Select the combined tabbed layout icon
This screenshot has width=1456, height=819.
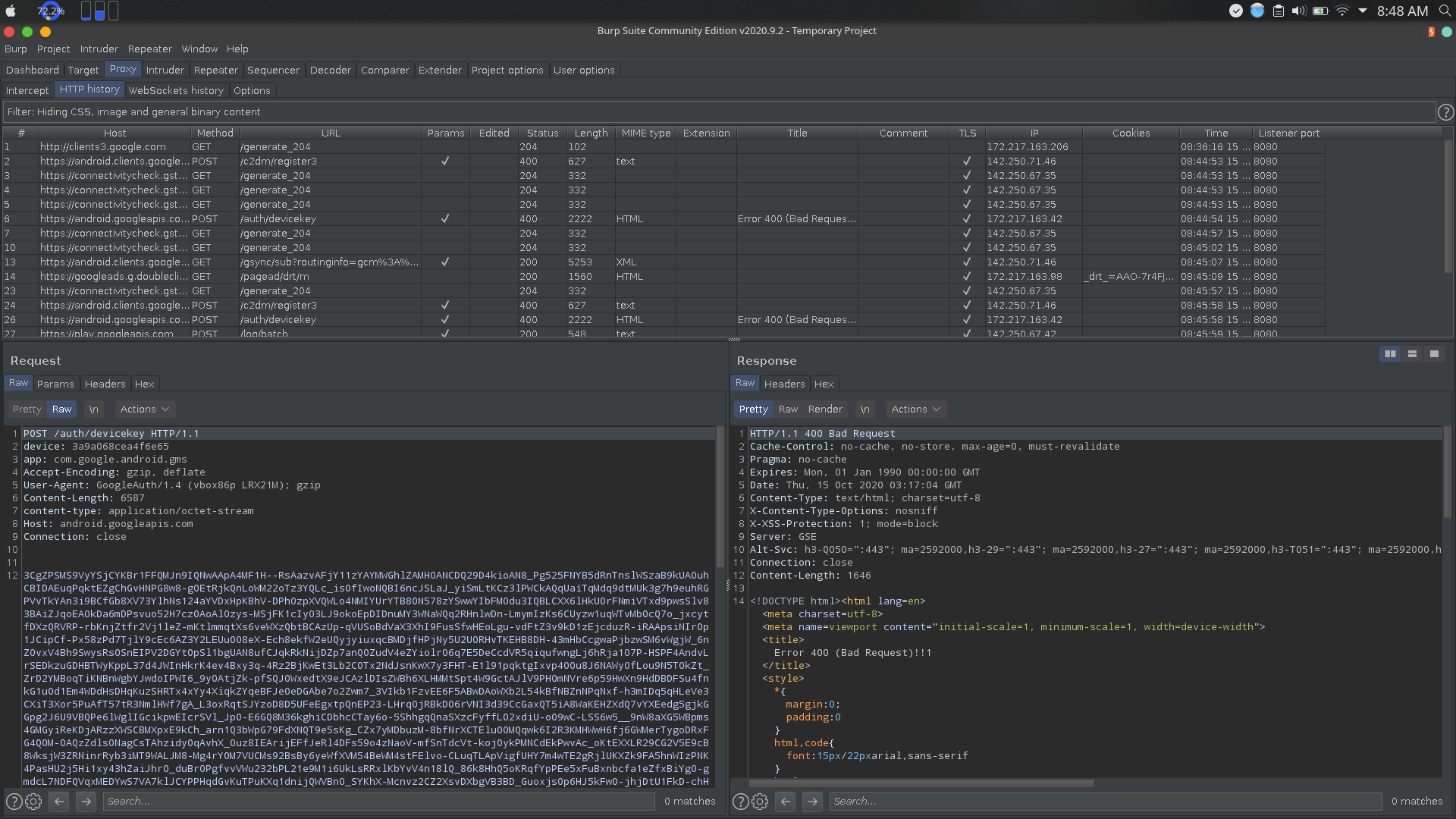tap(1434, 354)
